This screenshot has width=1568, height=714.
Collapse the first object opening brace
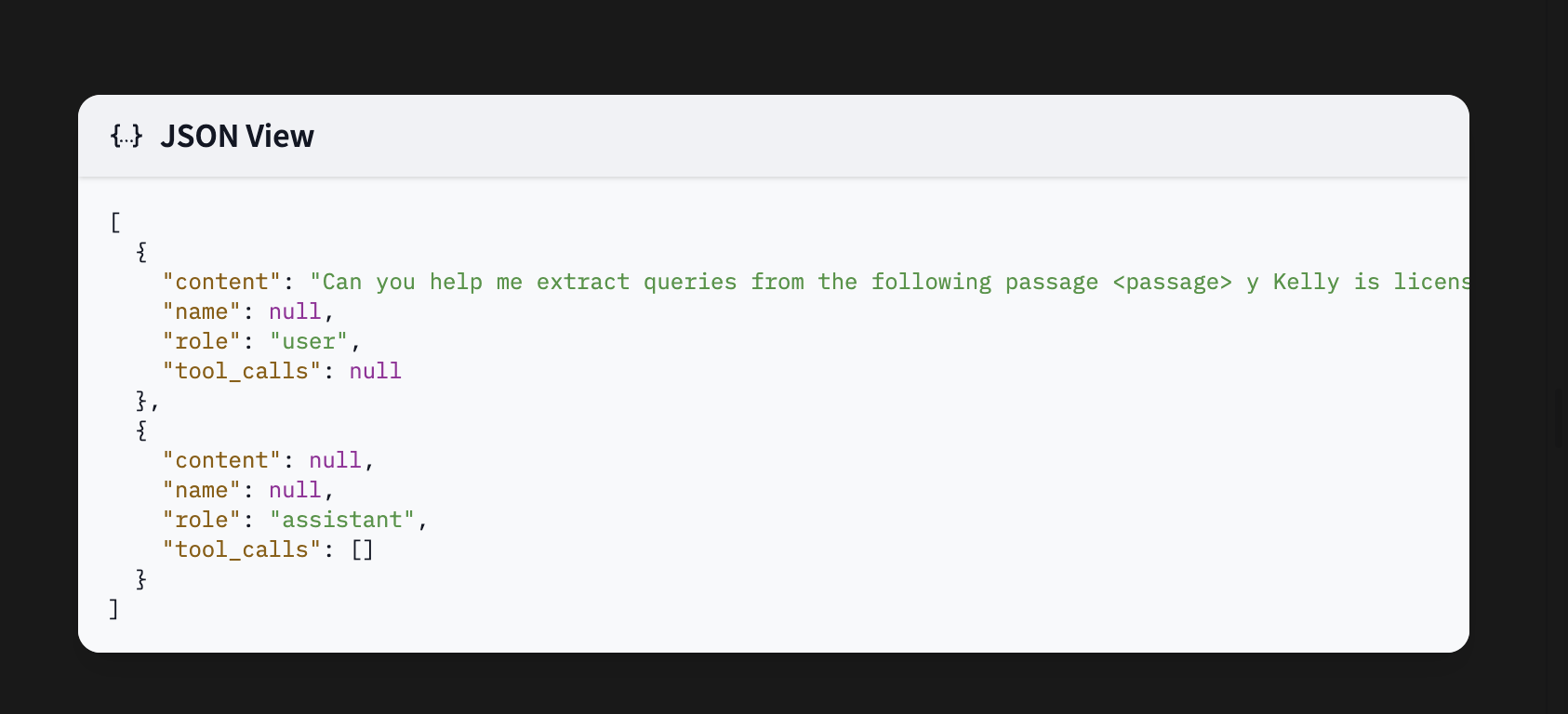pos(141,252)
